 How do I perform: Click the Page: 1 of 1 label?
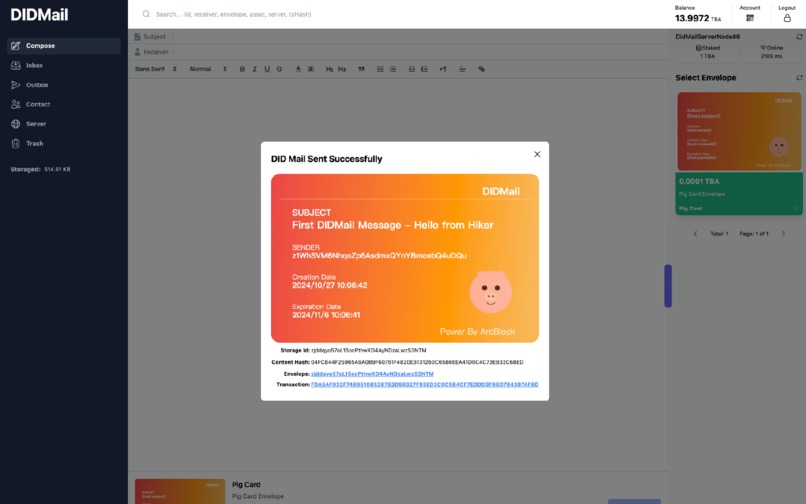pos(754,233)
